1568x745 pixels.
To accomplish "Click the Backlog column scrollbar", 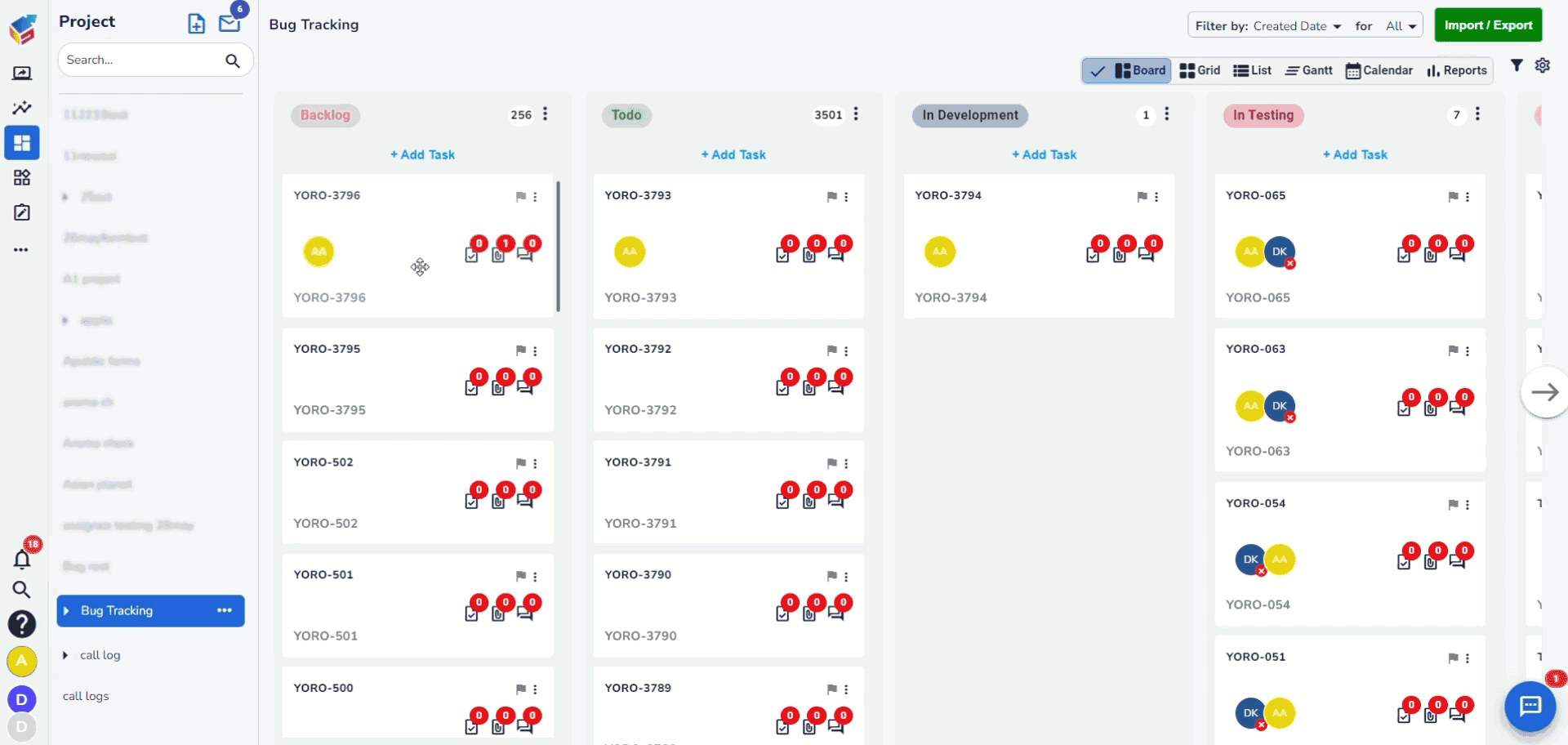I will pos(559,246).
